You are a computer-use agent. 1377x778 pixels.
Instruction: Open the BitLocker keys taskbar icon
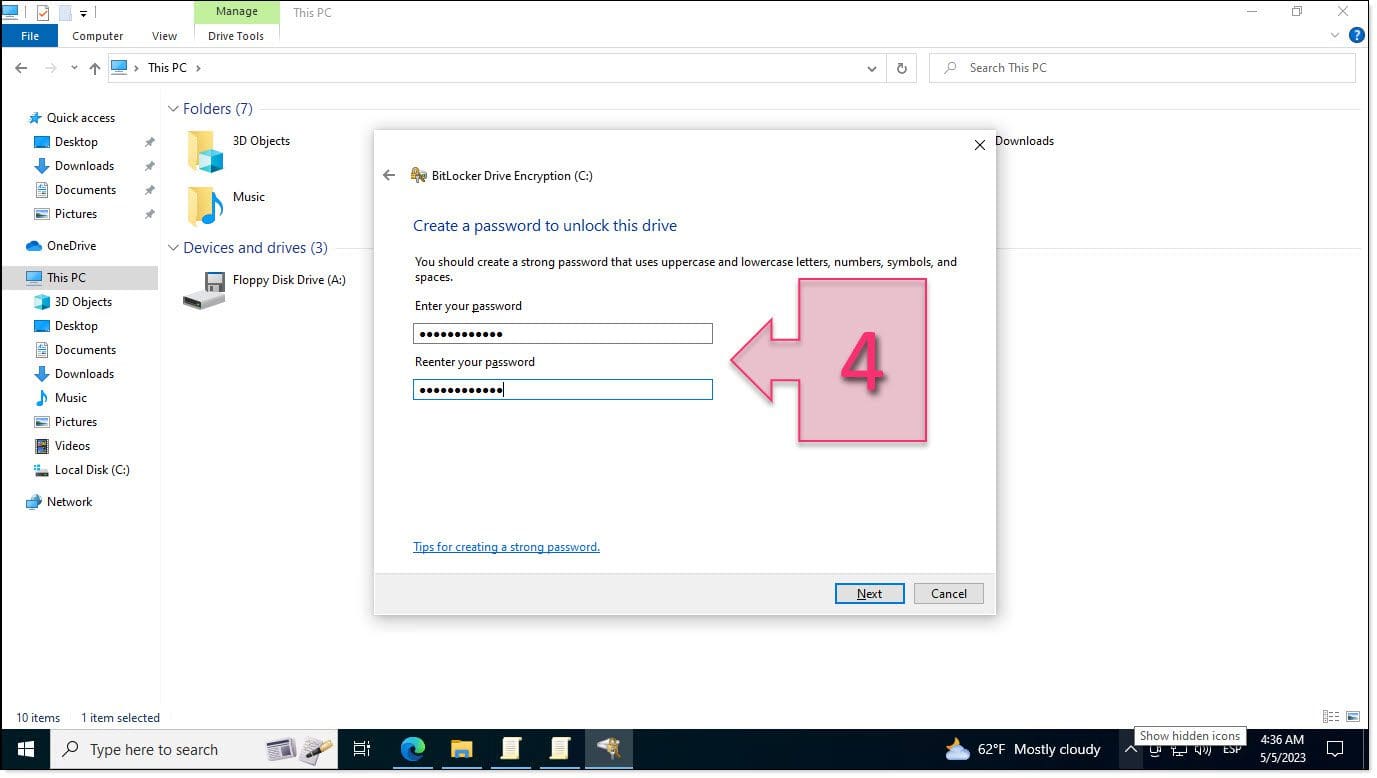click(609, 749)
